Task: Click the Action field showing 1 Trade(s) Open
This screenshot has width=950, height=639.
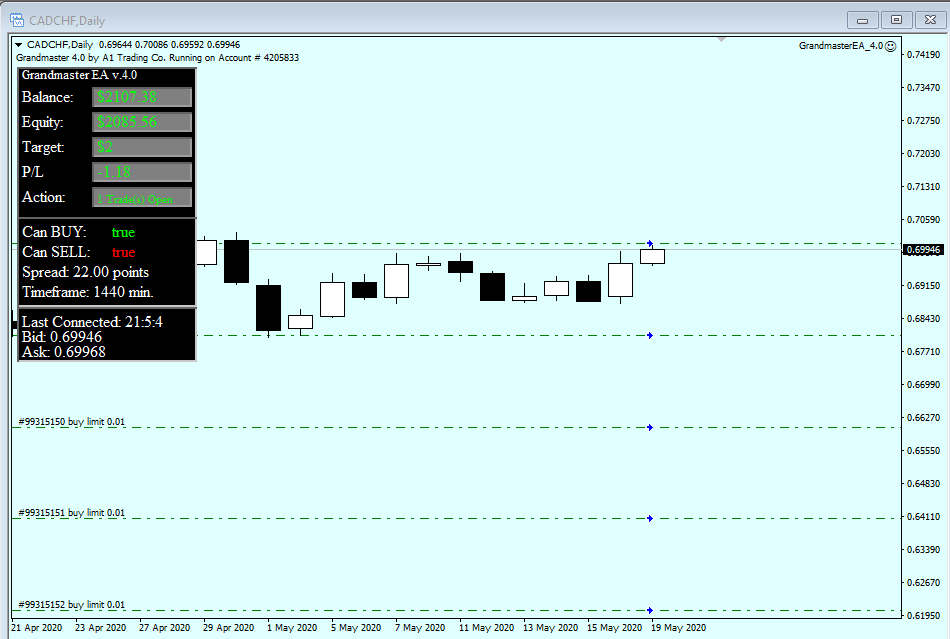Action: [140, 197]
